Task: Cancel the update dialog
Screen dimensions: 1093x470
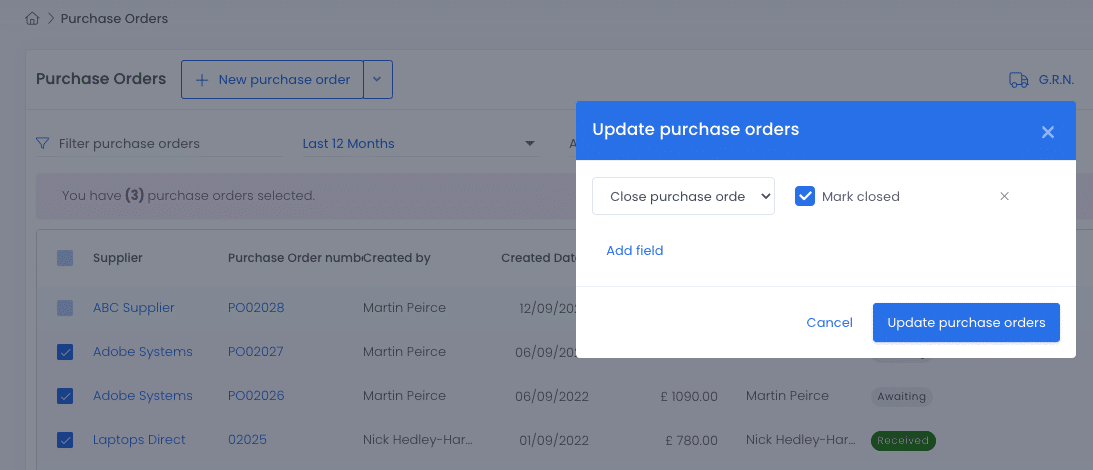Action: coord(830,323)
